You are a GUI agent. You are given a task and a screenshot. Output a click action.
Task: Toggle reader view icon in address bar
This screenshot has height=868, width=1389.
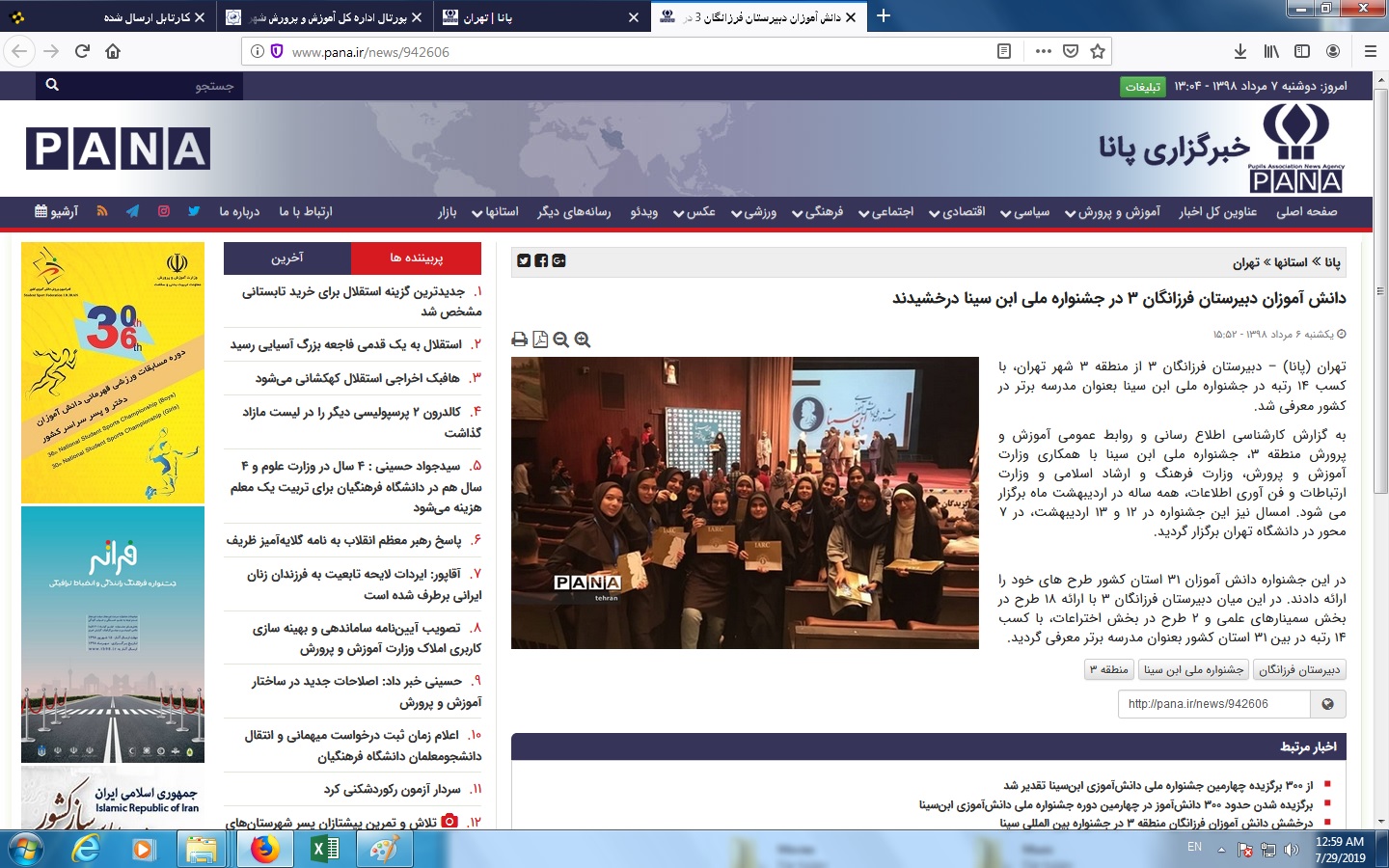(1004, 51)
